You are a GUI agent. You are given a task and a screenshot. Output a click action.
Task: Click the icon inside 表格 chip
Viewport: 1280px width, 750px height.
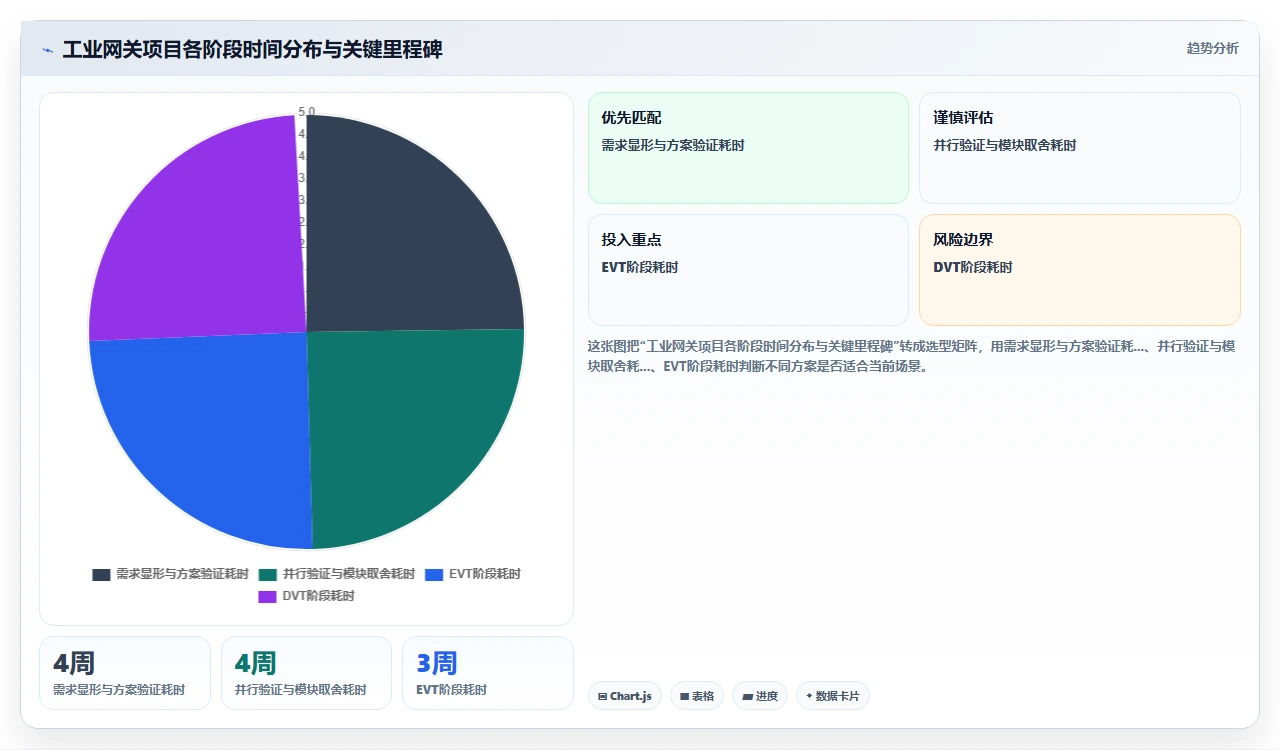tap(684, 696)
